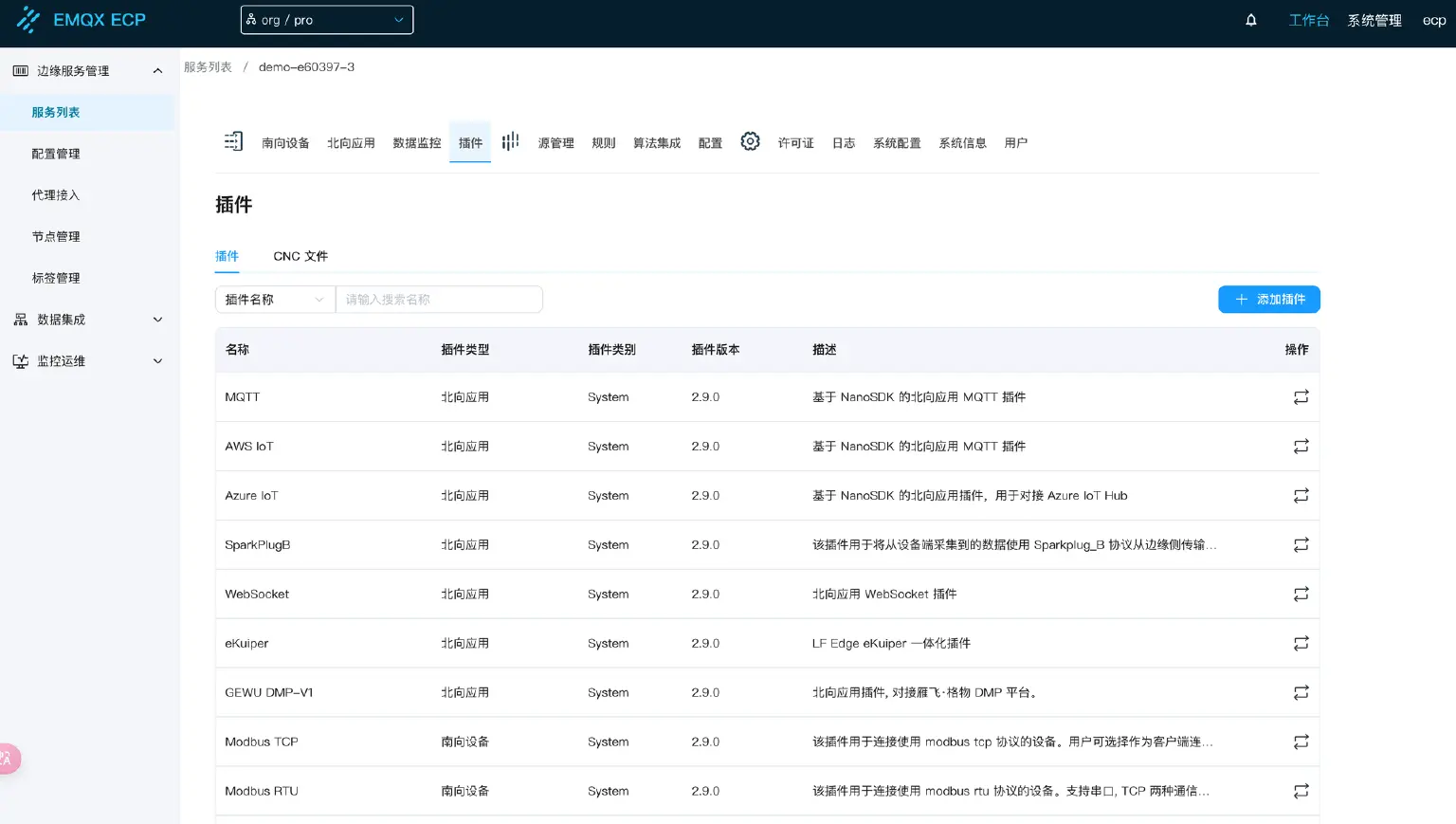Image resolution: width=1456 pixels, height=824 pixels.
Task: Select the list icon left of 南向设备
Action: click(233, 140)
